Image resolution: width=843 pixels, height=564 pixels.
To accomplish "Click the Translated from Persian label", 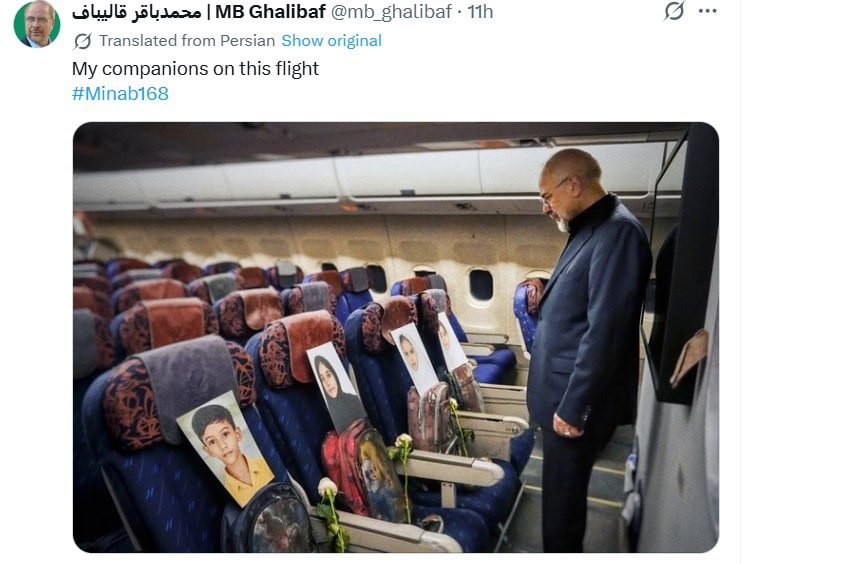I will (x=187, y=41).
